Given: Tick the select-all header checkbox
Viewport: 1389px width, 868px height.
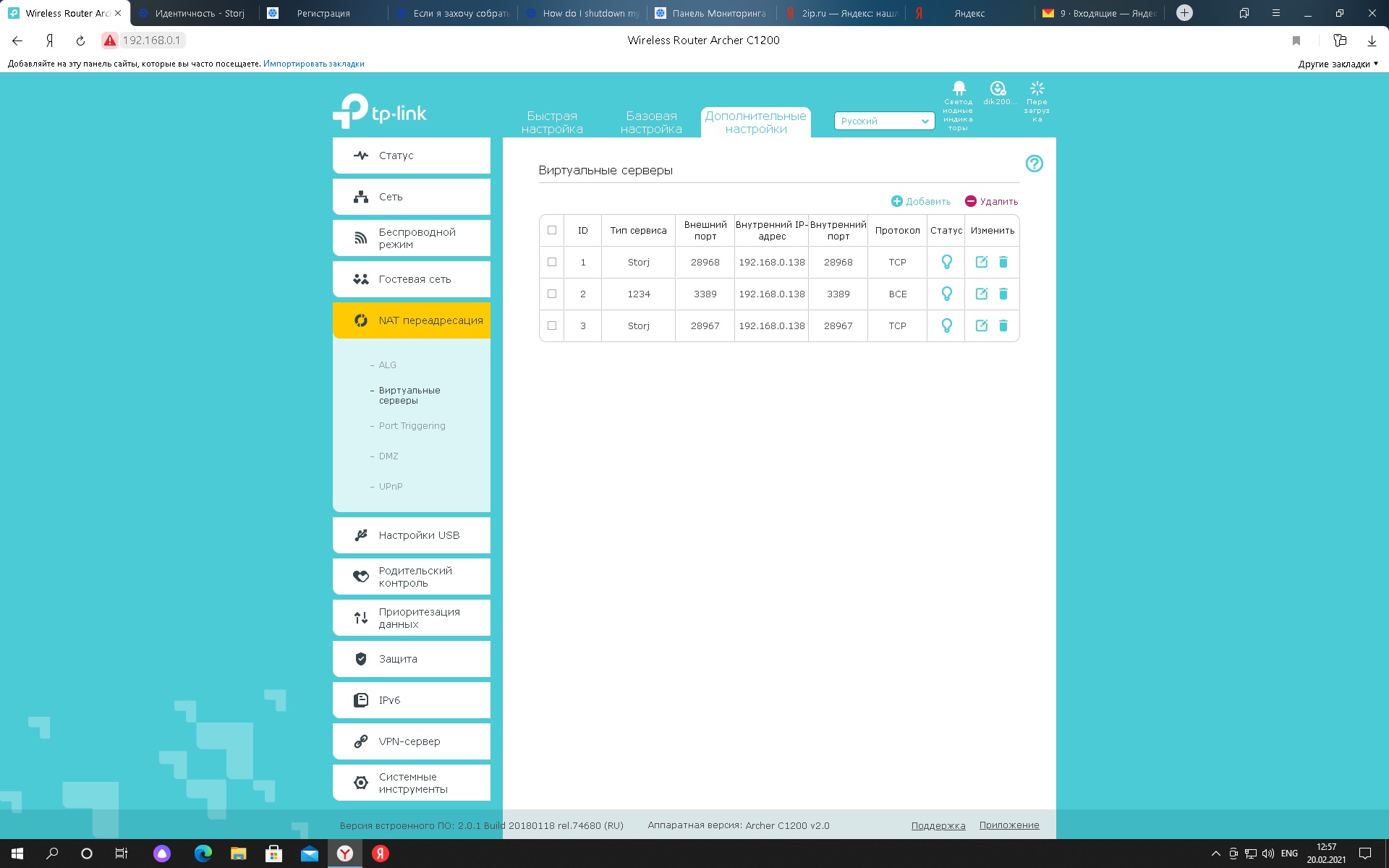Looking at the screenshot, I should [x=552, y=230].
